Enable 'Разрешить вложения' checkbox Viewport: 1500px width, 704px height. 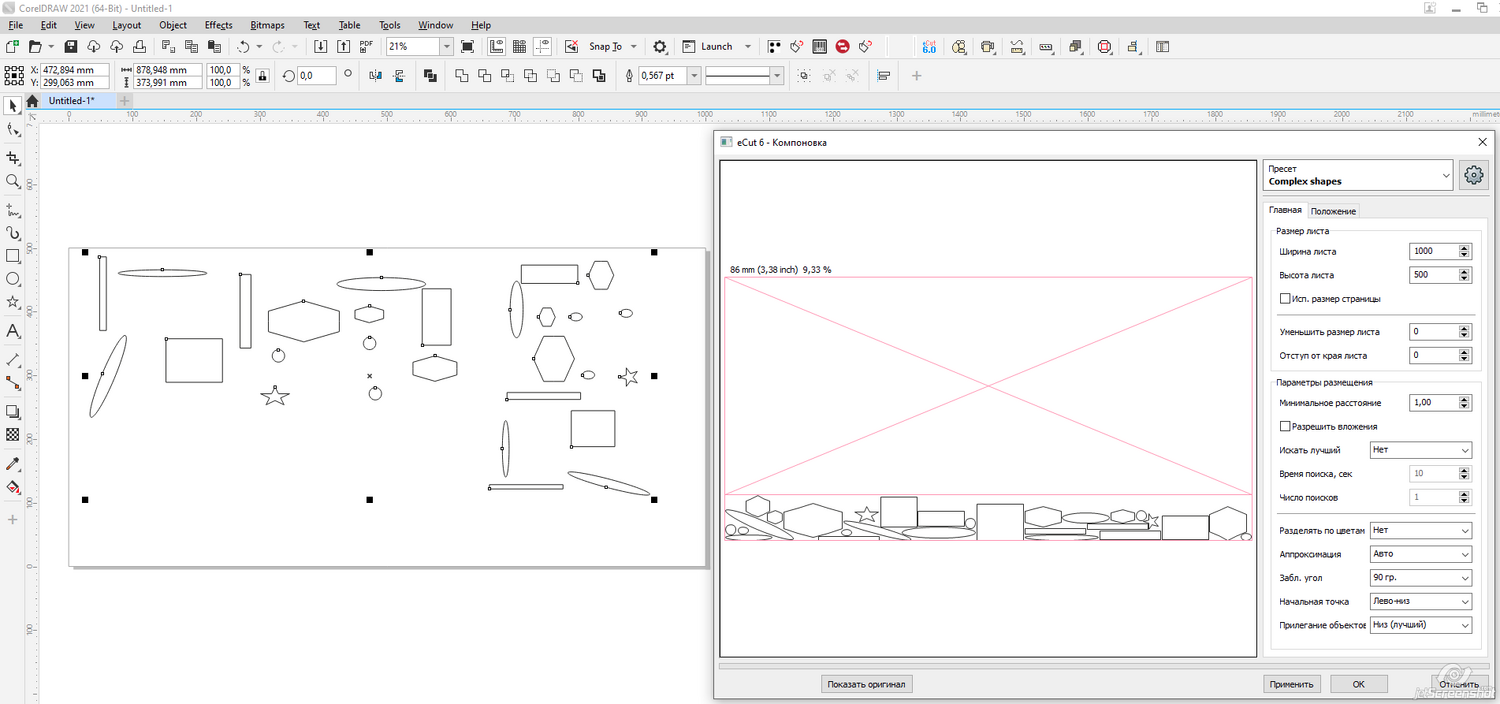point(1286,426)
